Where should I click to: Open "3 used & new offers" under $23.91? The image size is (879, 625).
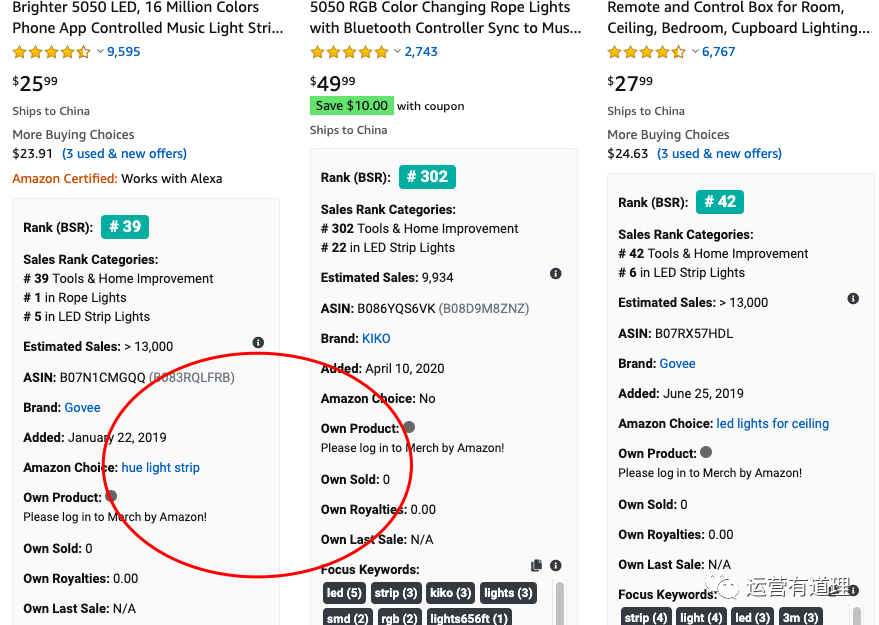(124, 153)
